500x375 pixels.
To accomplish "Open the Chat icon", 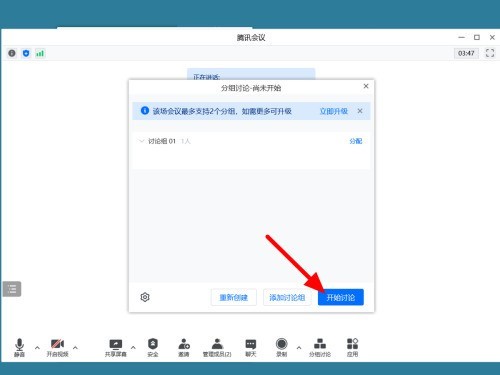I will (x=251, y=347).
